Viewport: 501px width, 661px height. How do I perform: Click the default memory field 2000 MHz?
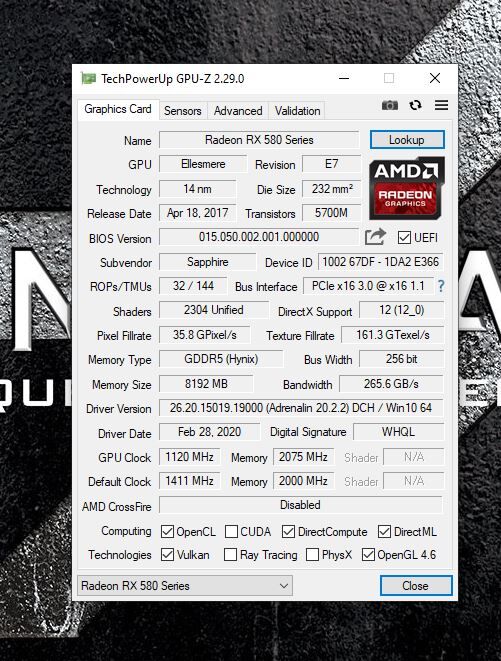[304, 481]
